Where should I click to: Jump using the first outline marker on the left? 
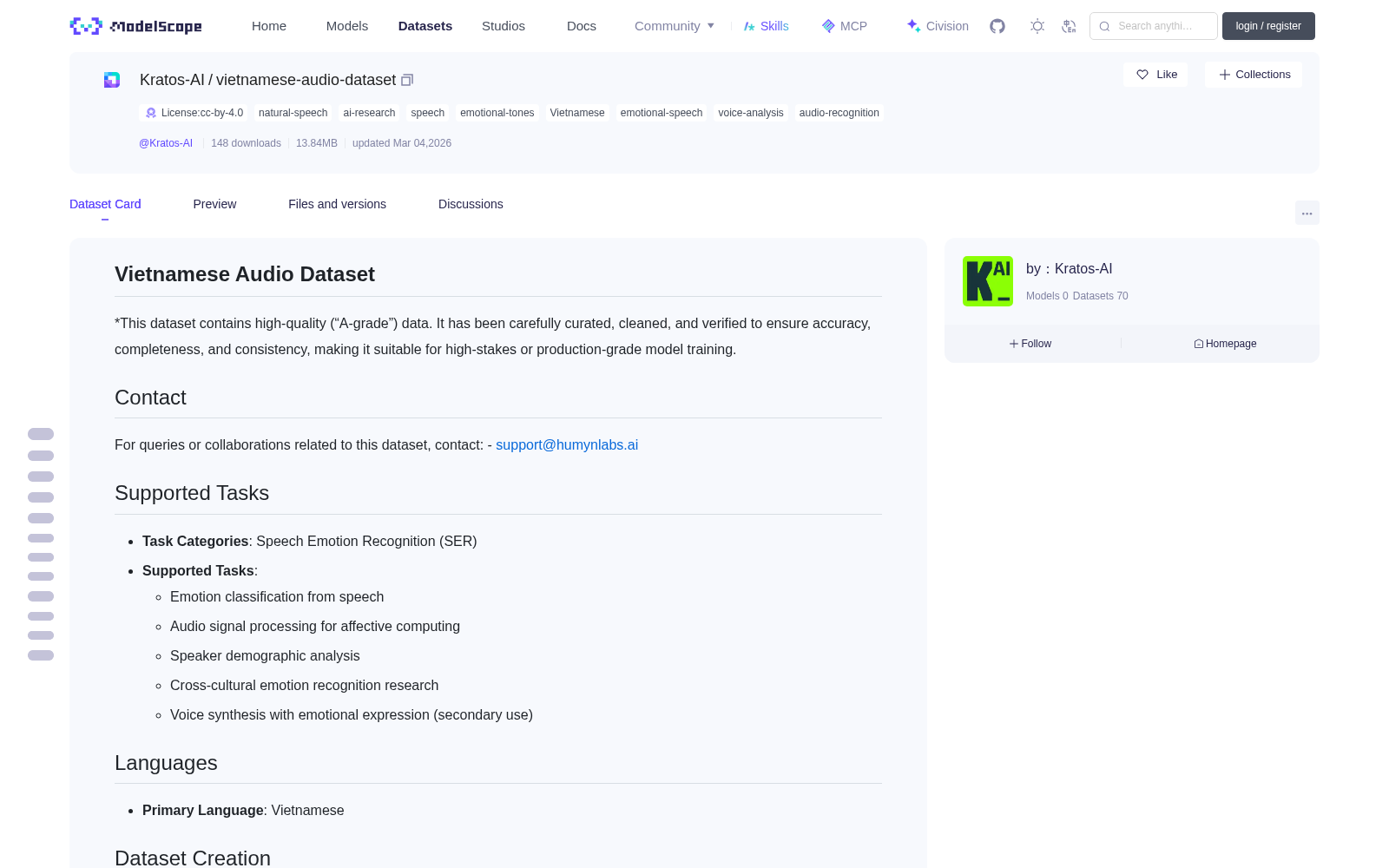click(41, 434)
